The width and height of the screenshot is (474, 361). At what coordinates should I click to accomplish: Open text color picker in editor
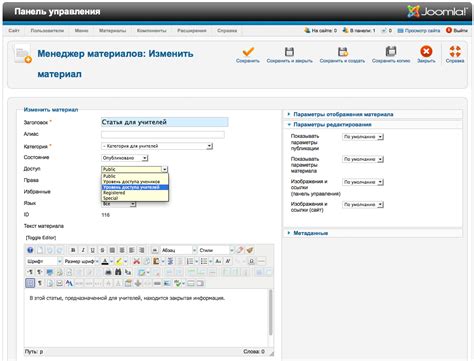[x=111, y=261]
